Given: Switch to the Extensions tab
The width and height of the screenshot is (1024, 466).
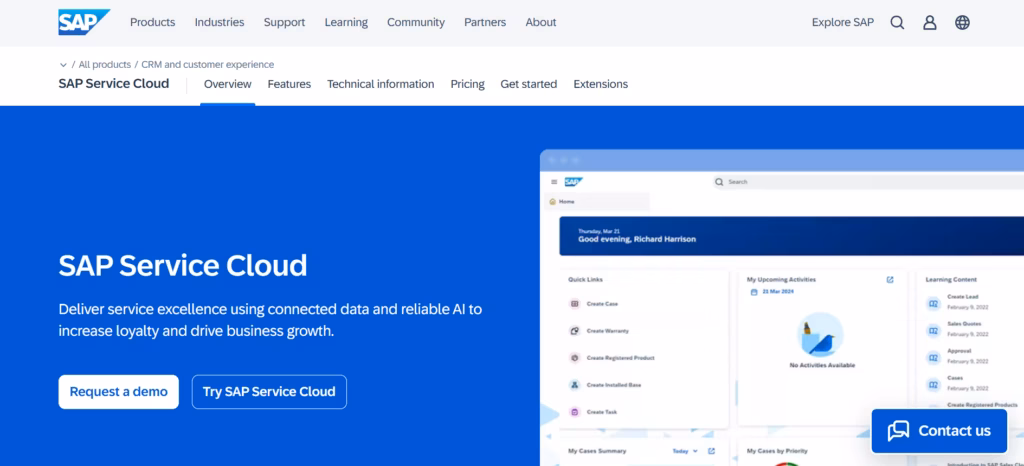Looking at the screenshot, I should point(601,84).
